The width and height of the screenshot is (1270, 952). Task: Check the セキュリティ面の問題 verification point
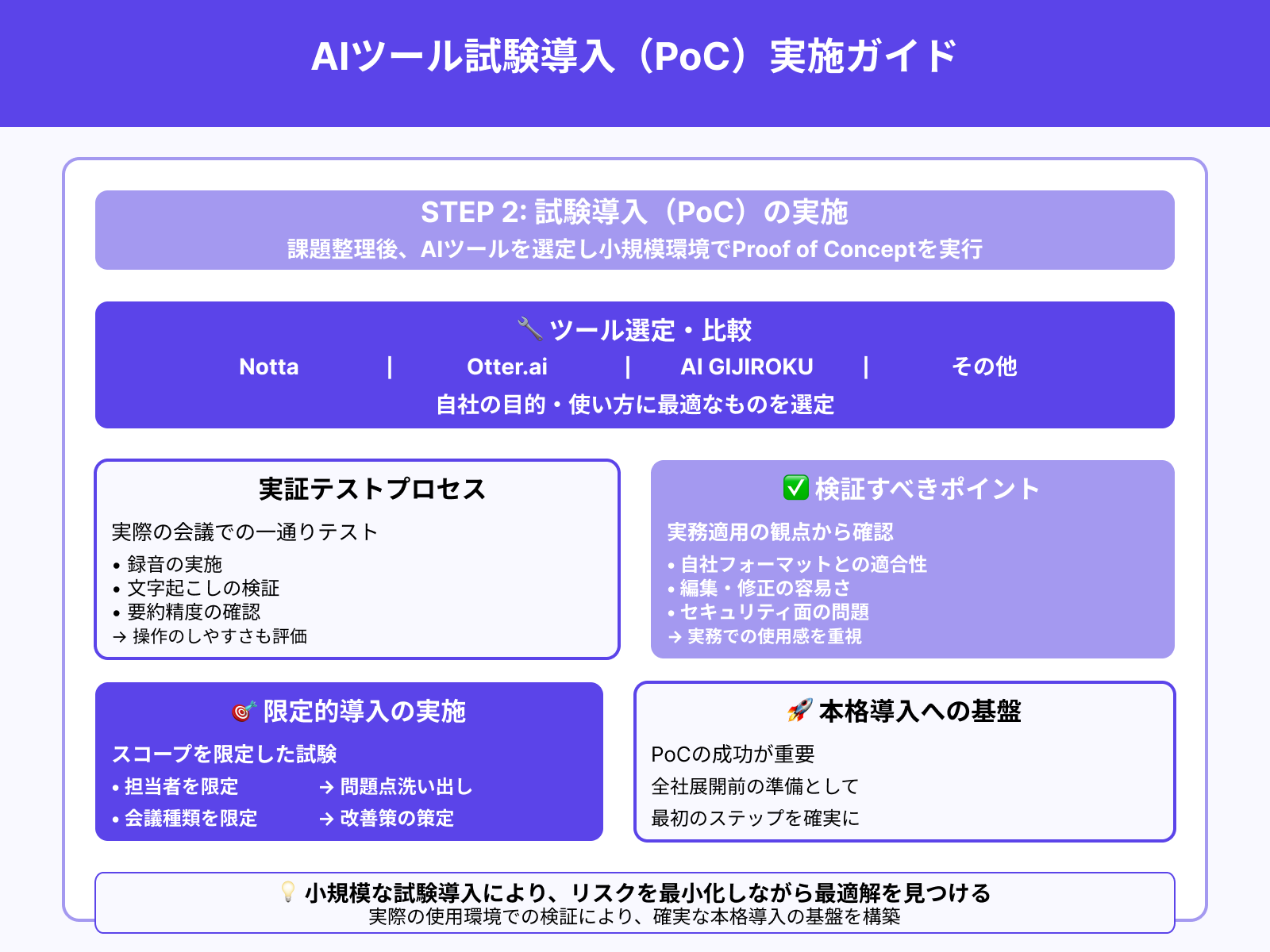tap(774, 612)
